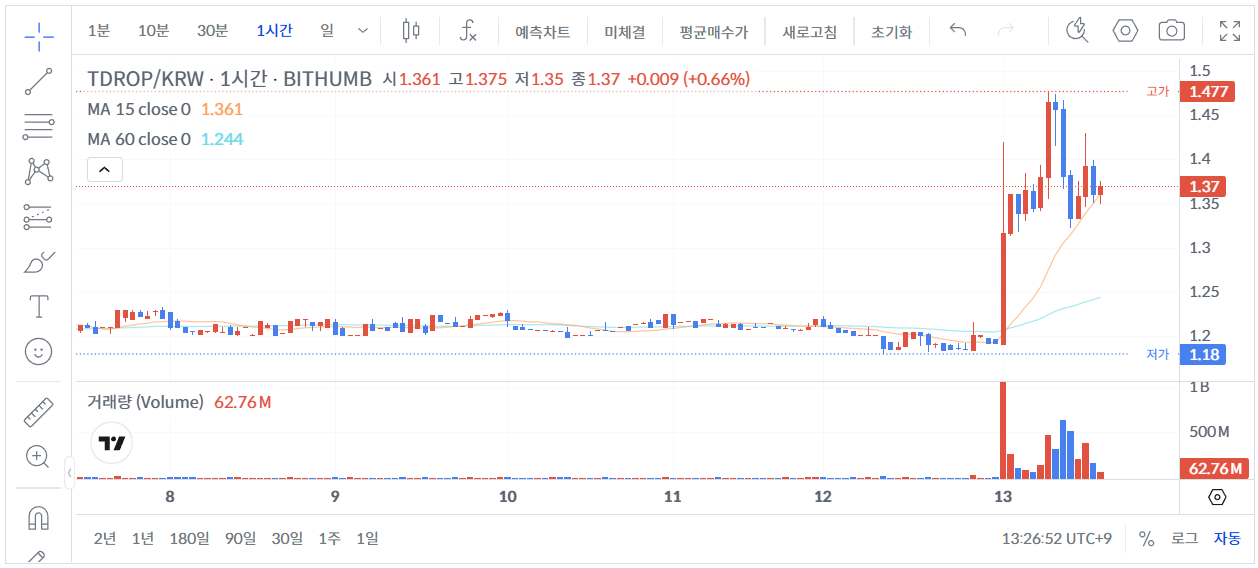Activate the zoom in tool
The height and width of the screenshot is (568, 1258).
[39, 456]
